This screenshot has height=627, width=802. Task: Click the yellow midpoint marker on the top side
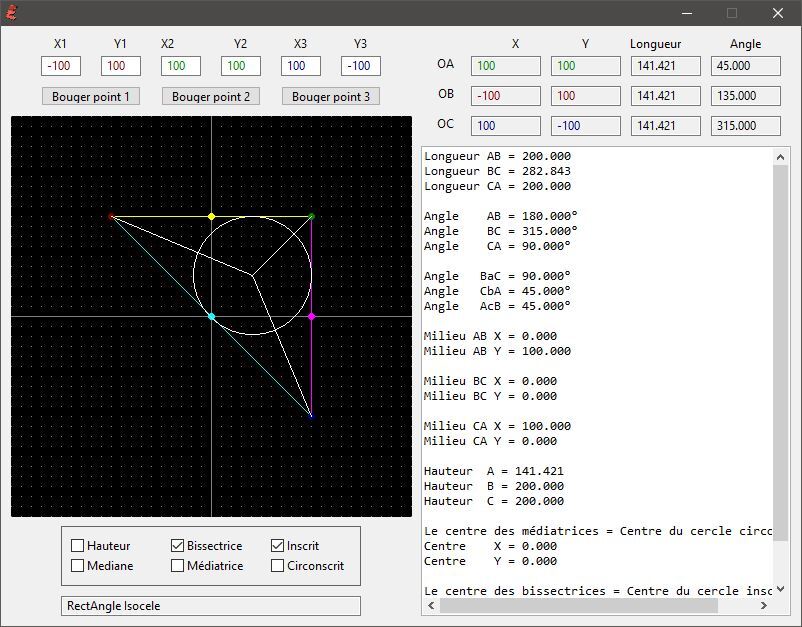(x=211, y=216)
